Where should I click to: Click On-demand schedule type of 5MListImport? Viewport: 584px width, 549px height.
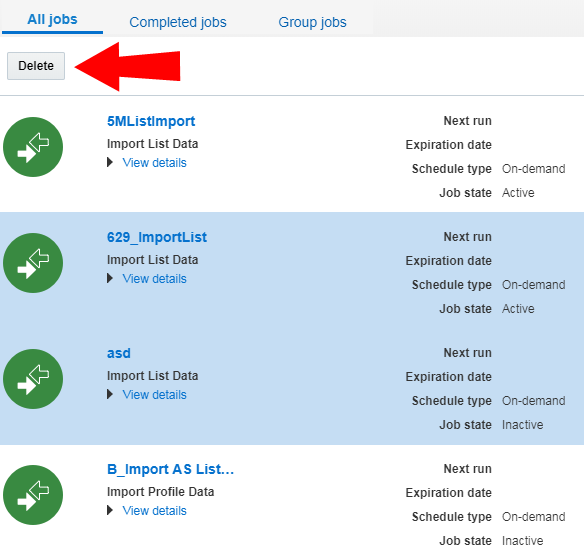tap(534, 169)
